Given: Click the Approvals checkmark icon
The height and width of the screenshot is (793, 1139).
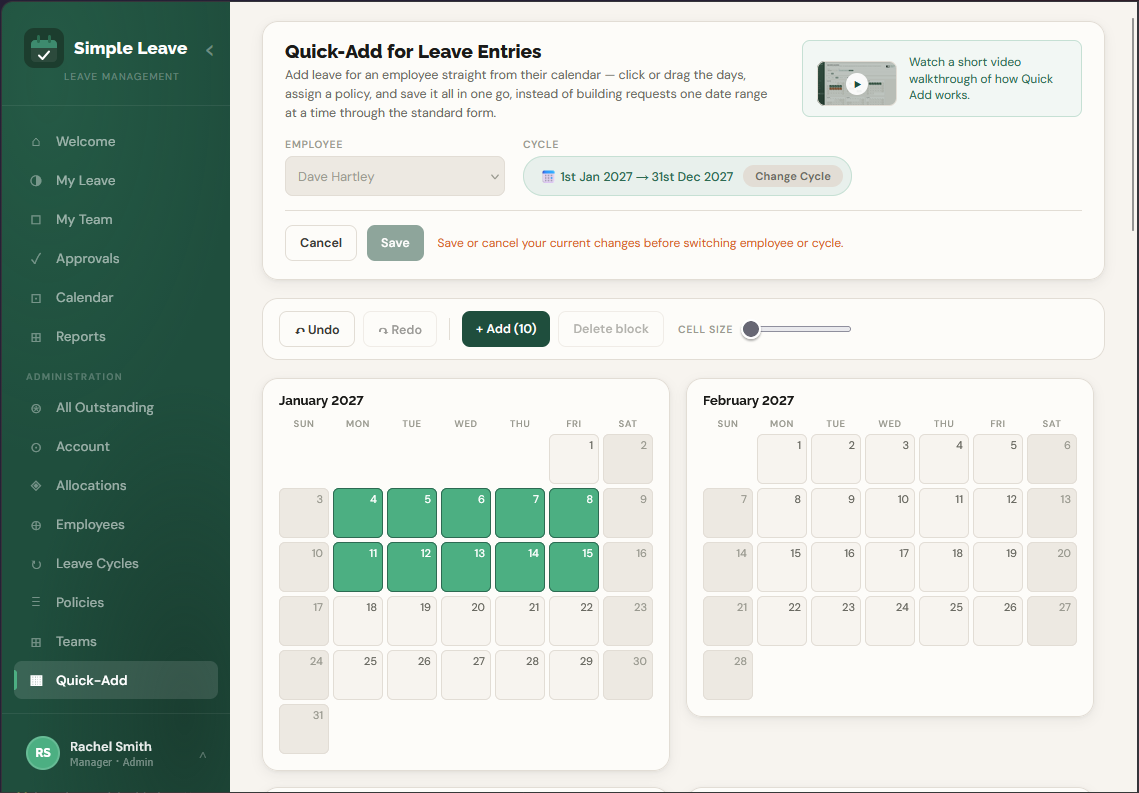Looking at the screenshot, I should 36,259.
